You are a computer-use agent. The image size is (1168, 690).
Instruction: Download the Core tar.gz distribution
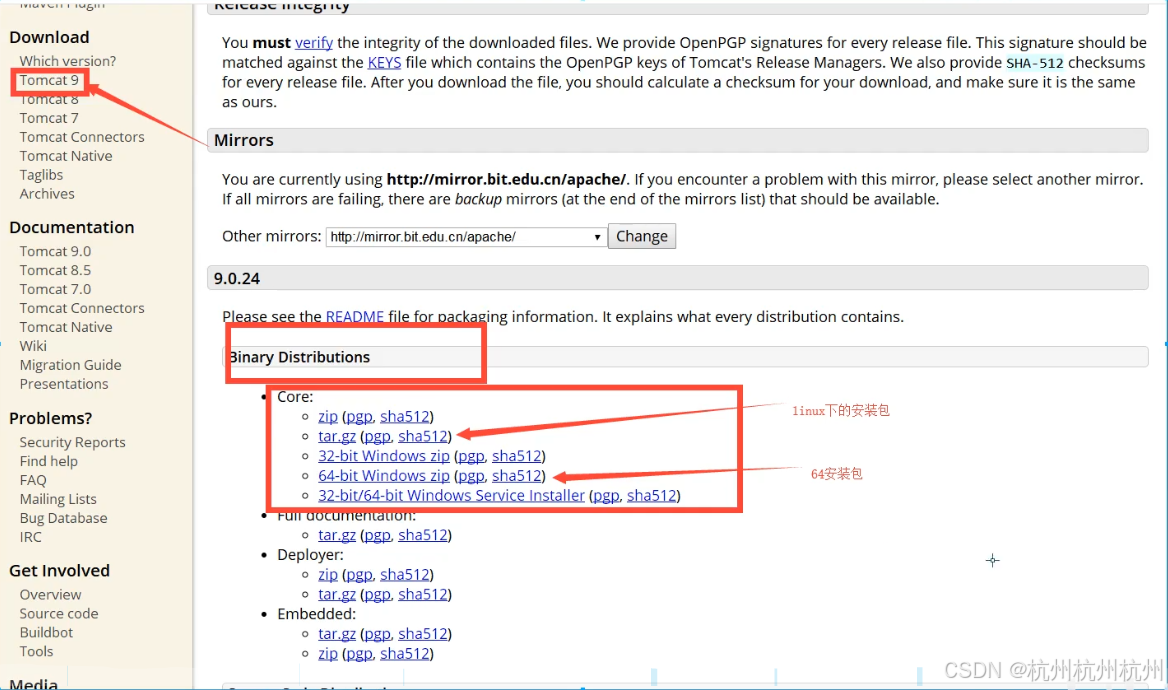pyautogui.click(x=337, y=437)
